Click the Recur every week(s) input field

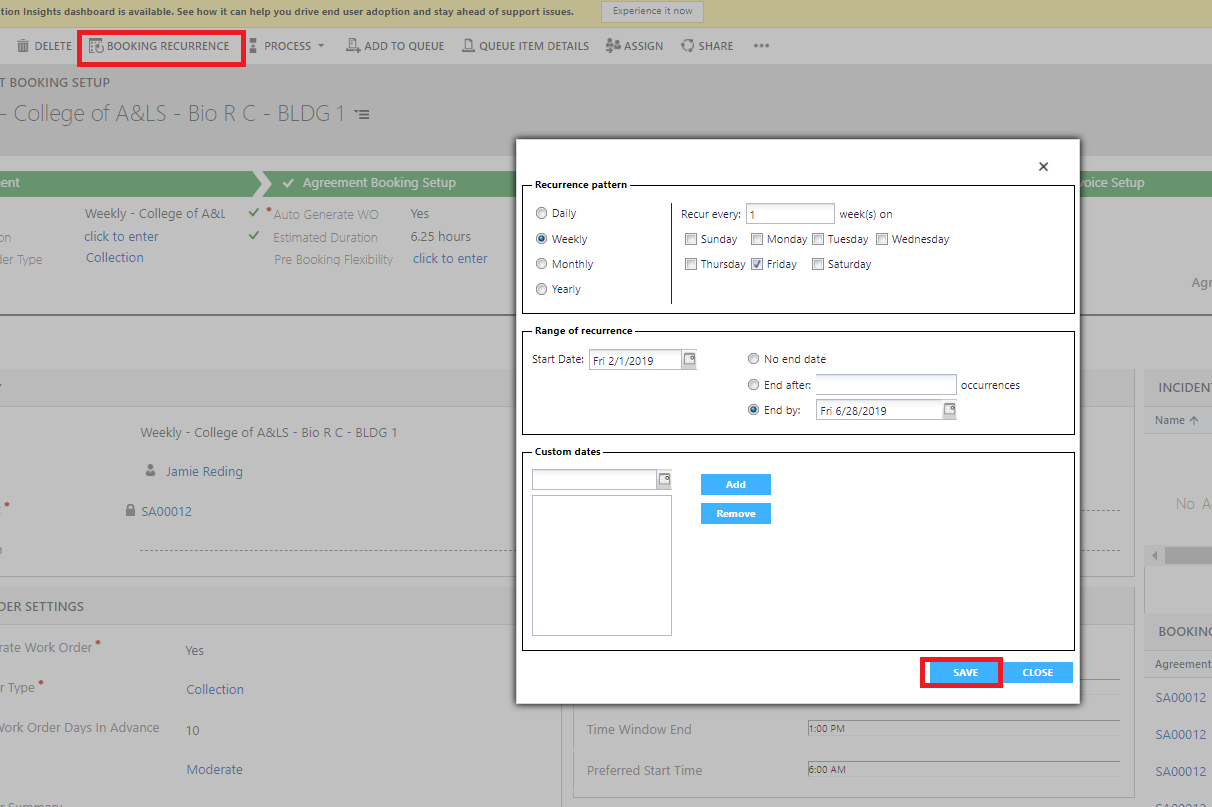(790, 213)
